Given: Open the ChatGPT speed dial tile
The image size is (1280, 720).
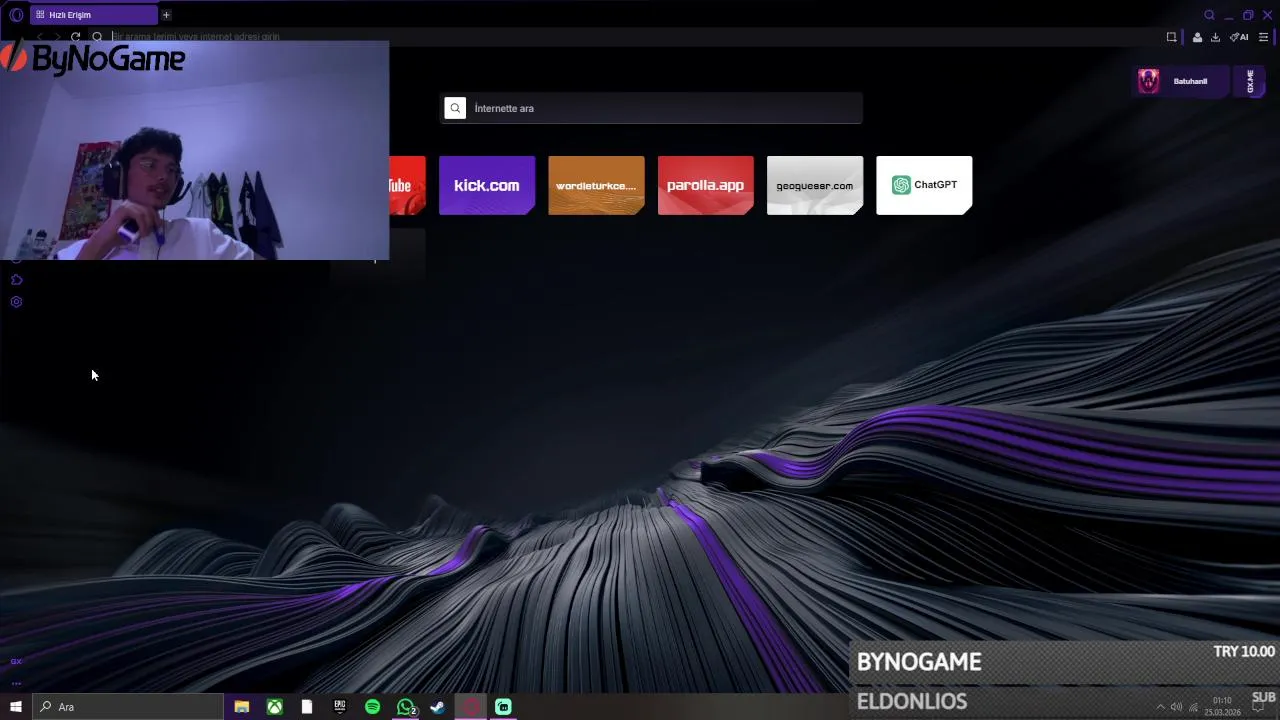Looking at the screenshot, I should click(924, 185).
